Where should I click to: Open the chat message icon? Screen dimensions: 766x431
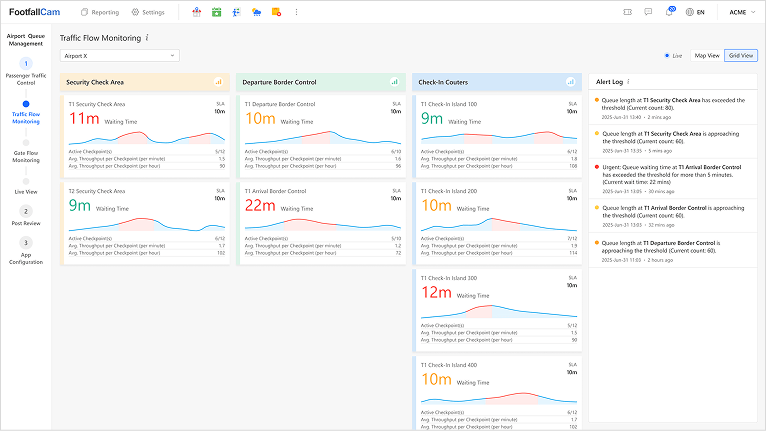click(x=648, y=12)
